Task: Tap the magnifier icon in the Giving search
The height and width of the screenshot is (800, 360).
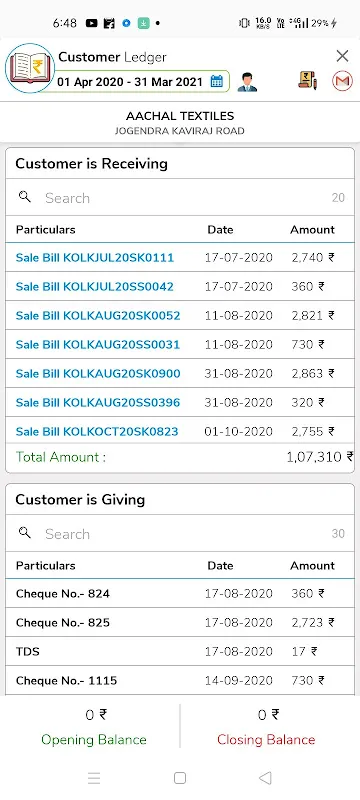Action: coord(24,533)
